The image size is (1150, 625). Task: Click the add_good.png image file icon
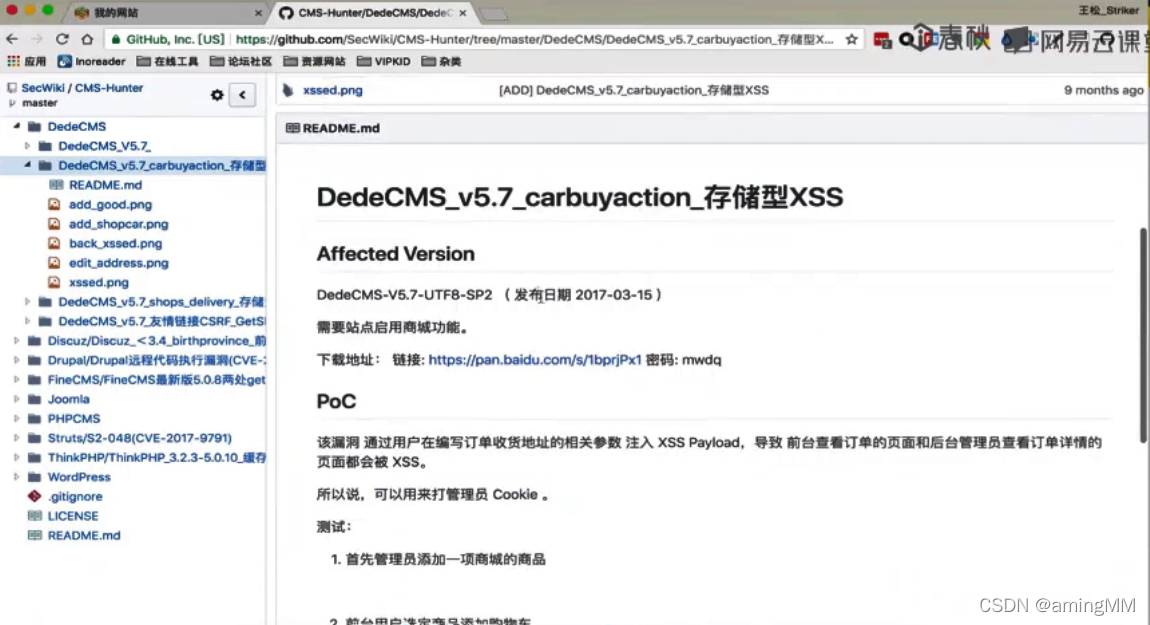pos(54,205)
